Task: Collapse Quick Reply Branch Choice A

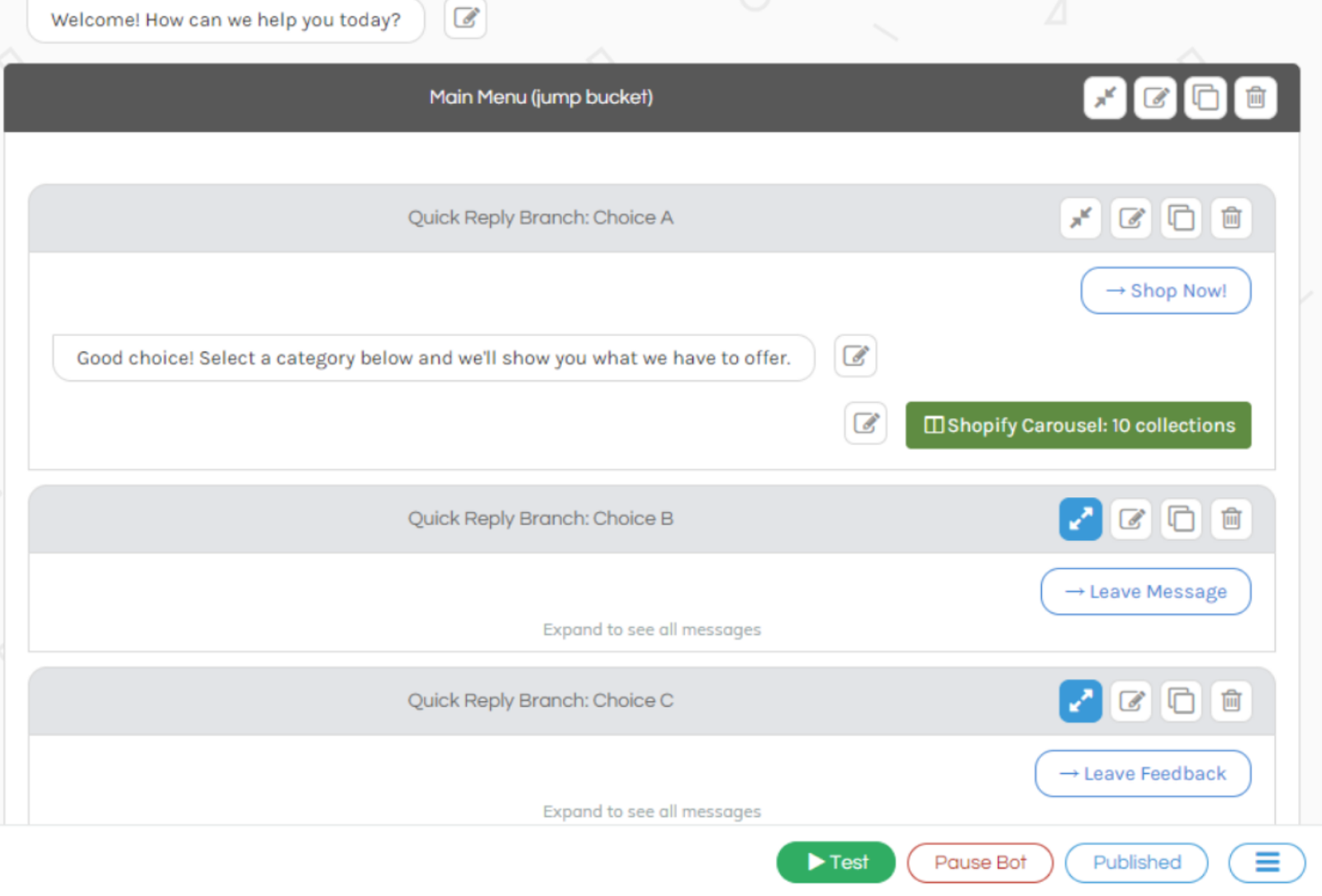Action: coord(1081,218)
